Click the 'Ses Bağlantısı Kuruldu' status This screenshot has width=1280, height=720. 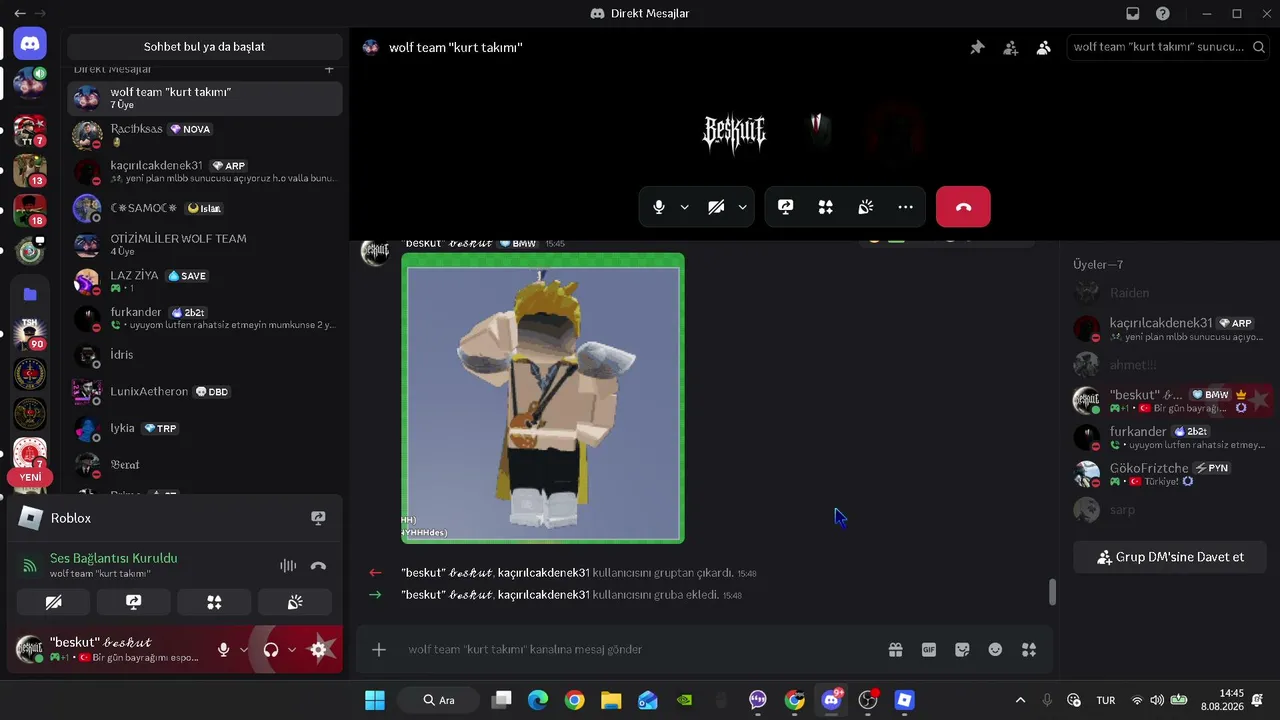tap(114, 558)
